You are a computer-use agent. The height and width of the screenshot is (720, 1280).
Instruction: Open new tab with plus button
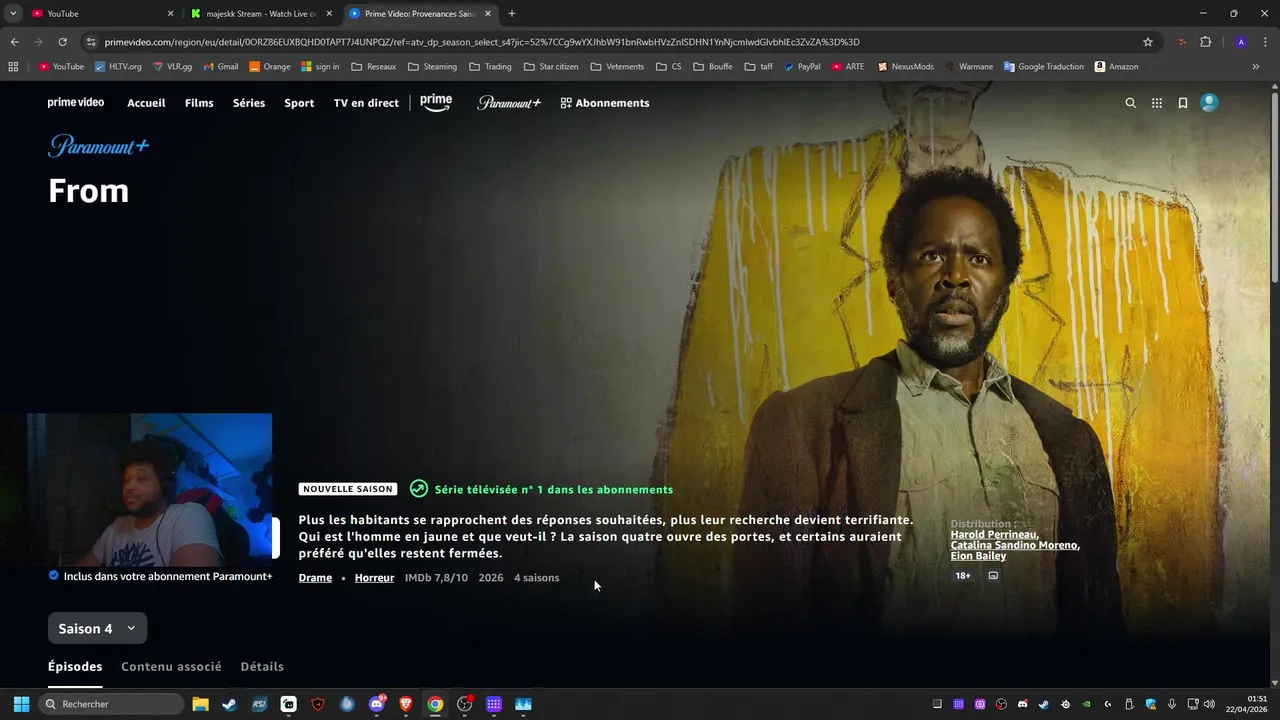(x=512, y=14)
